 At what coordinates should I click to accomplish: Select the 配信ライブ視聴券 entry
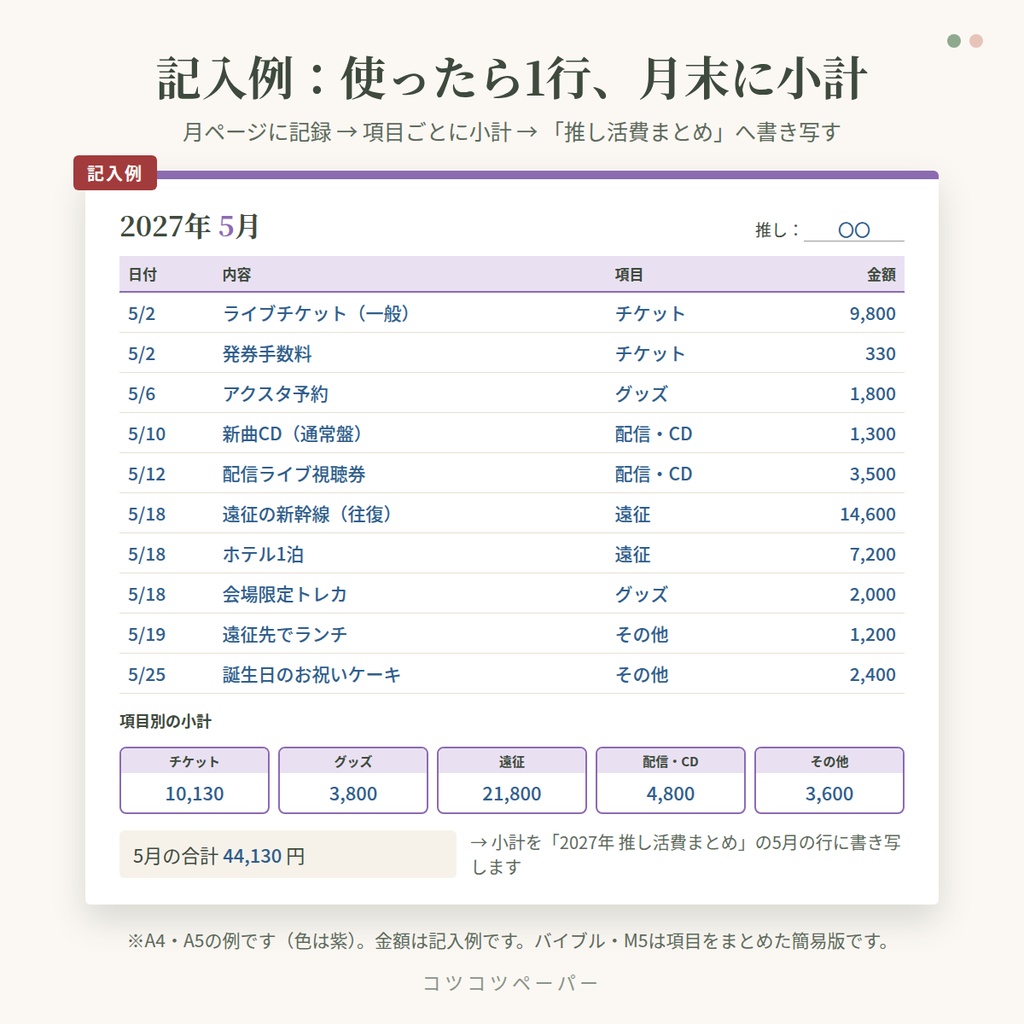(294, 474)
